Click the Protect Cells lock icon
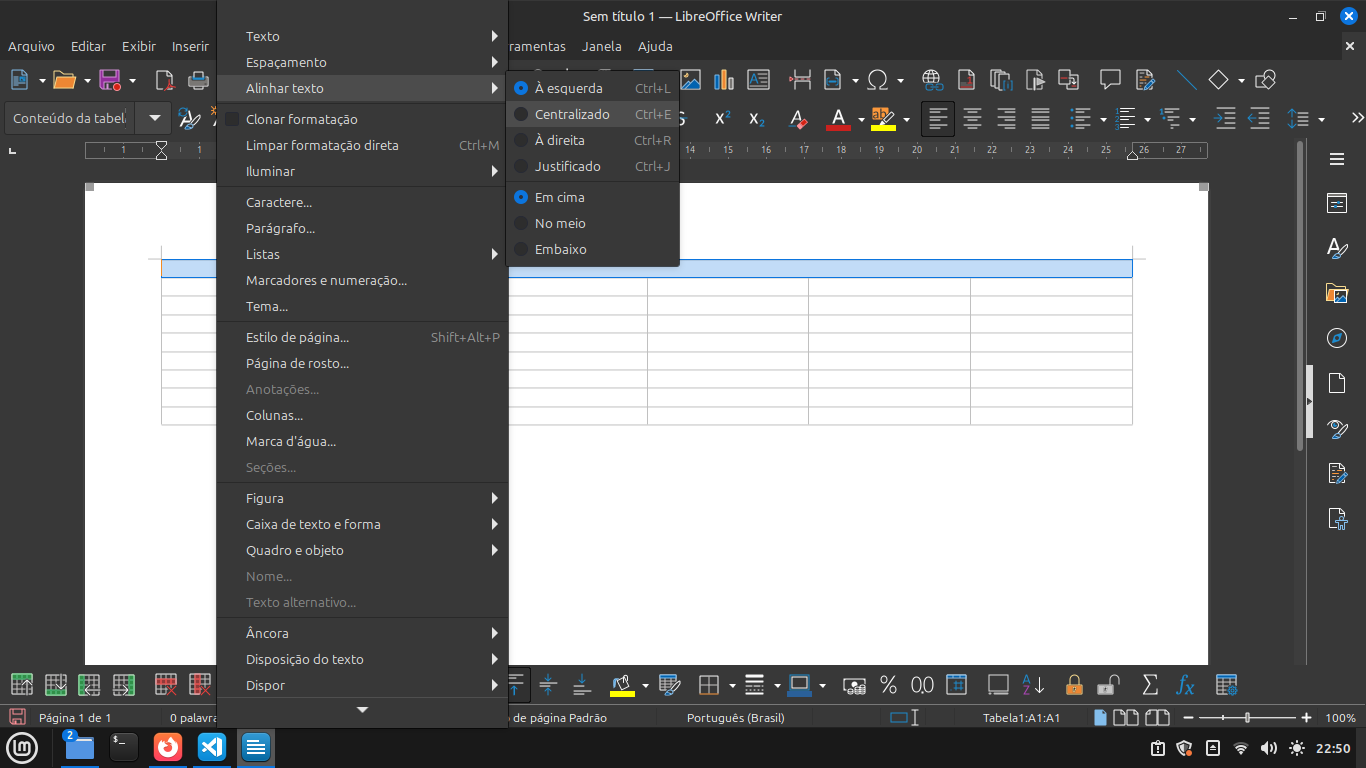Viewport: 1366px width, 768px height. 1074,685
